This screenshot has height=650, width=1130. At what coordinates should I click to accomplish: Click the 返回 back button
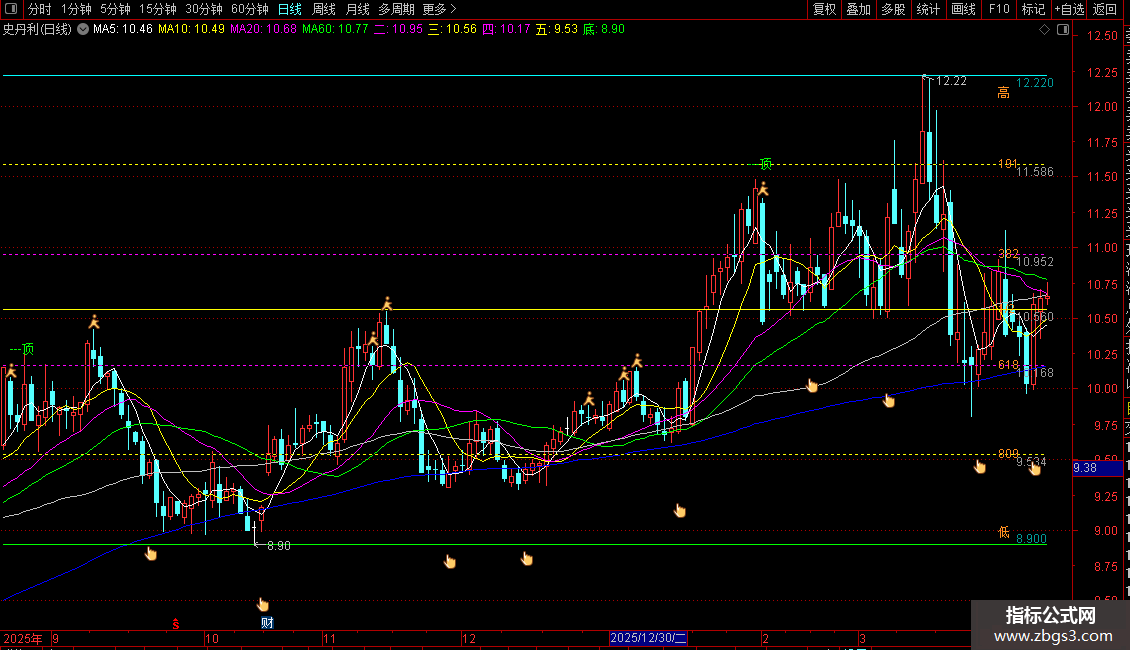[1105, 9]
